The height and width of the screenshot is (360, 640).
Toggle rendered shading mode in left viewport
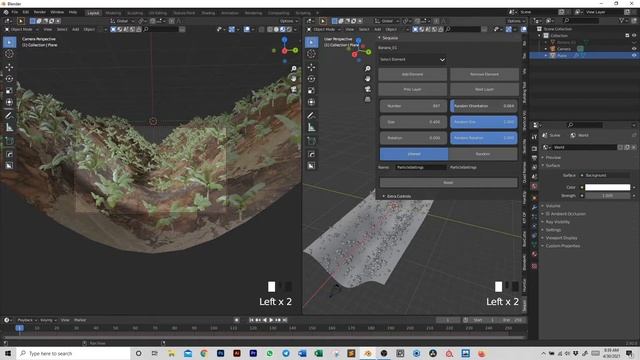289,29
